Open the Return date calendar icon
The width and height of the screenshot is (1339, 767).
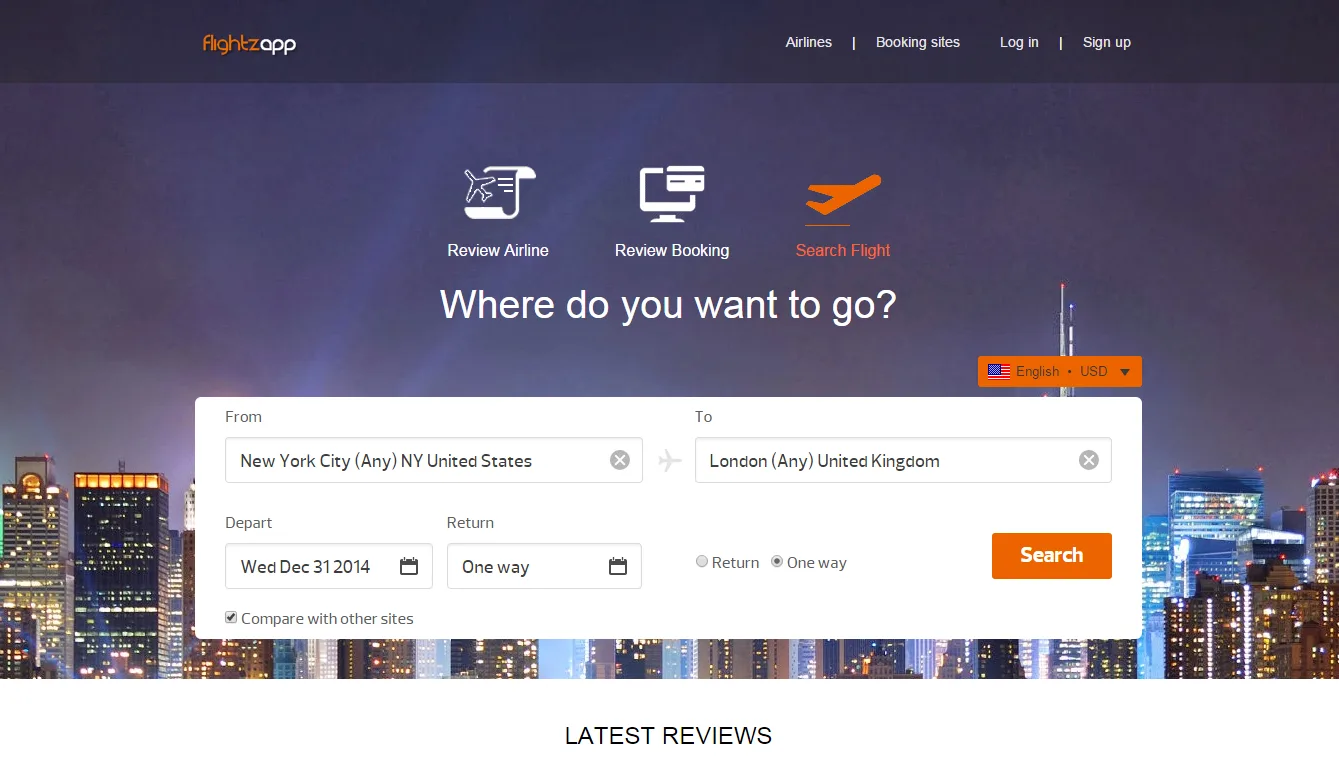(618, 566)
